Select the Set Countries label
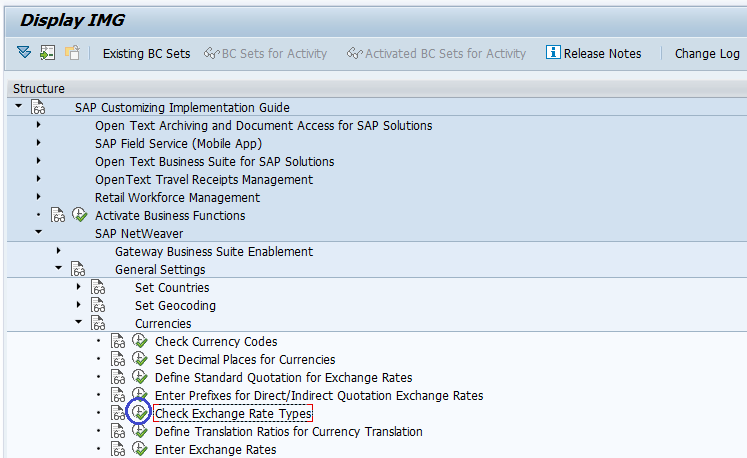The width and height of the screenshot is (747, 458). [x=172, y=287]
